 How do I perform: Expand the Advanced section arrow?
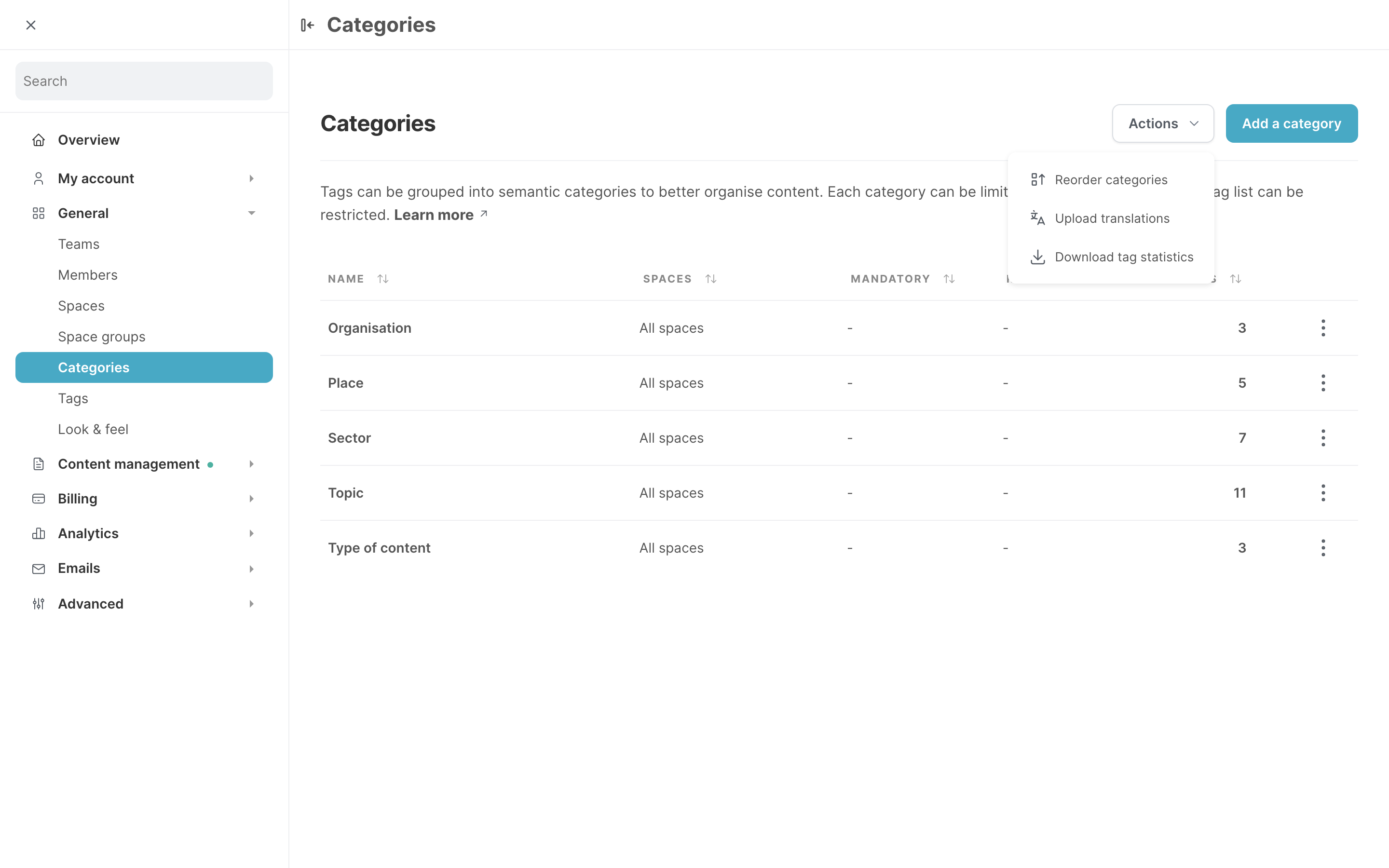pyautogui.click(x=251, y=603)
